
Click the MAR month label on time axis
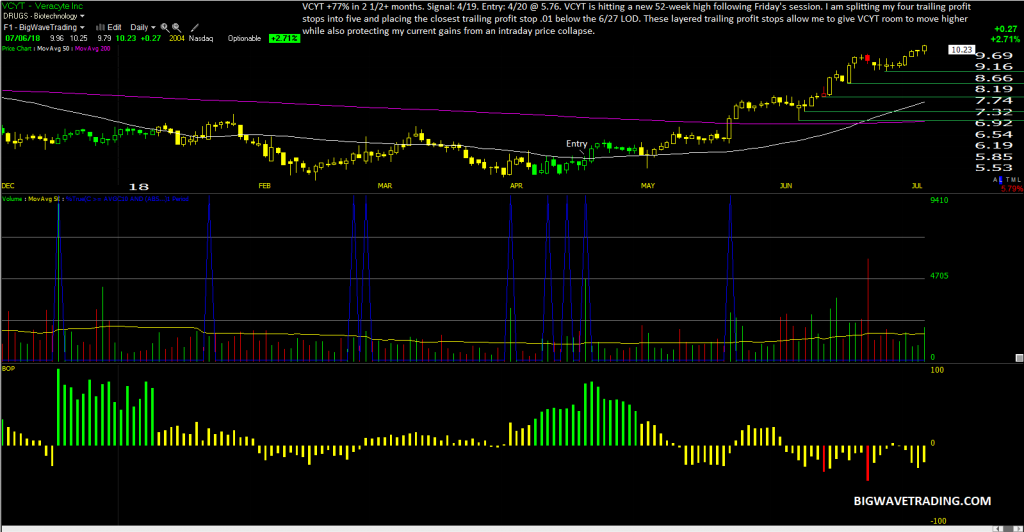(x=385, y=186)
